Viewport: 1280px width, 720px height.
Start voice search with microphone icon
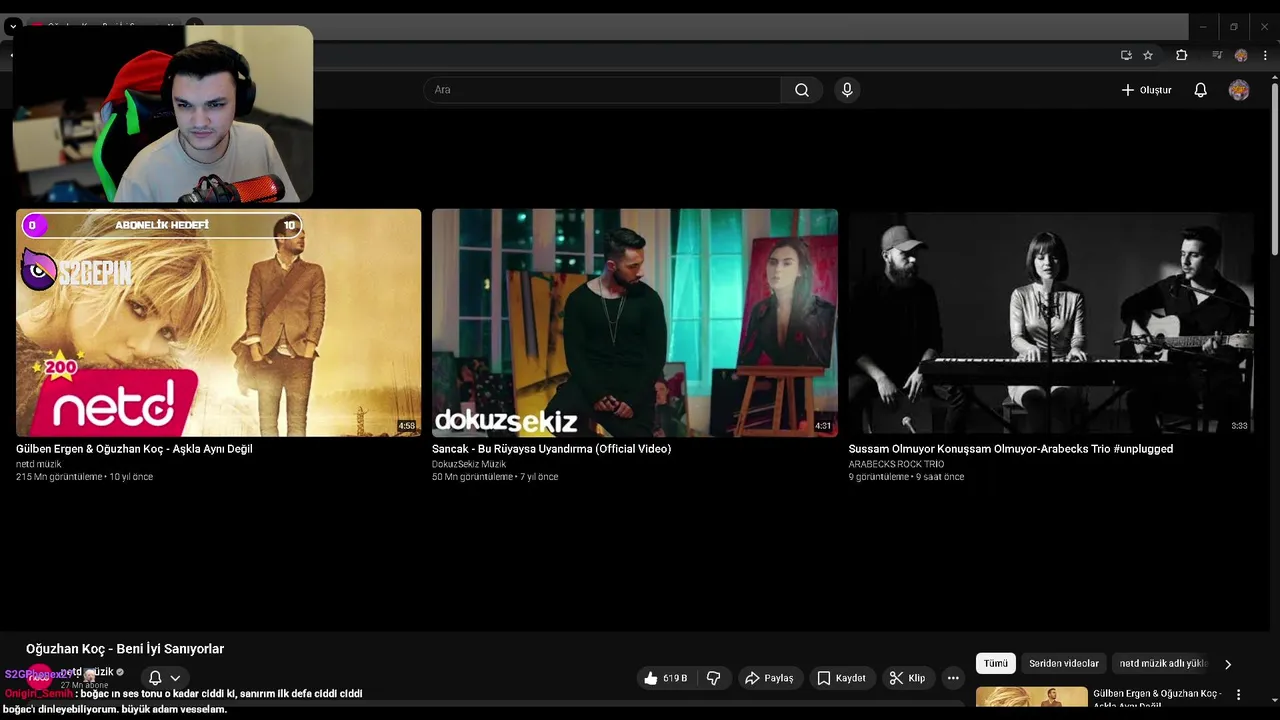pos(847,90)
